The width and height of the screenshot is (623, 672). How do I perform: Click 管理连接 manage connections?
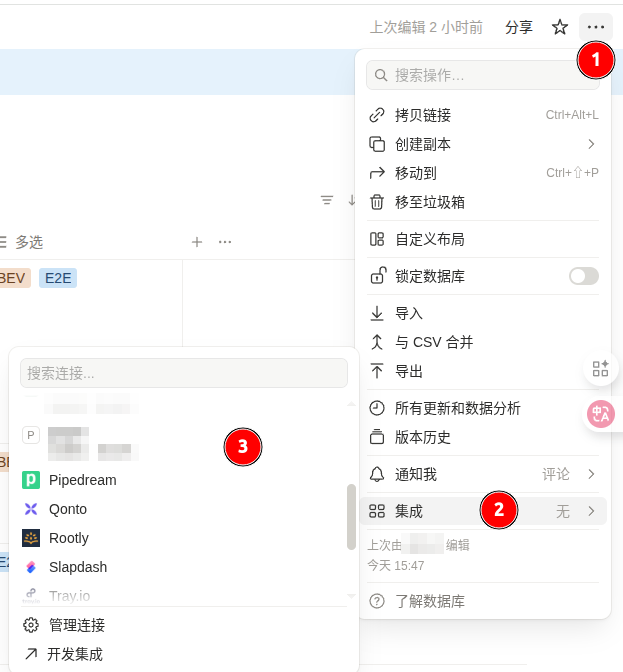click(76, 625)
